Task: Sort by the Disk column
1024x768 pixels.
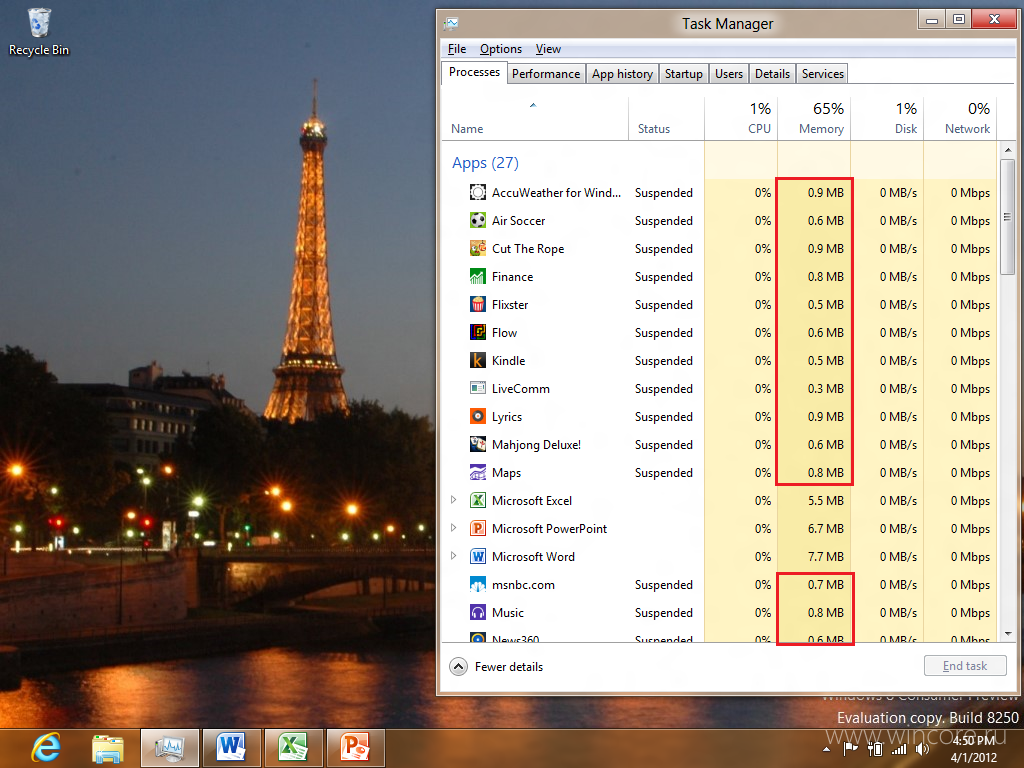Action: (888, 119)
